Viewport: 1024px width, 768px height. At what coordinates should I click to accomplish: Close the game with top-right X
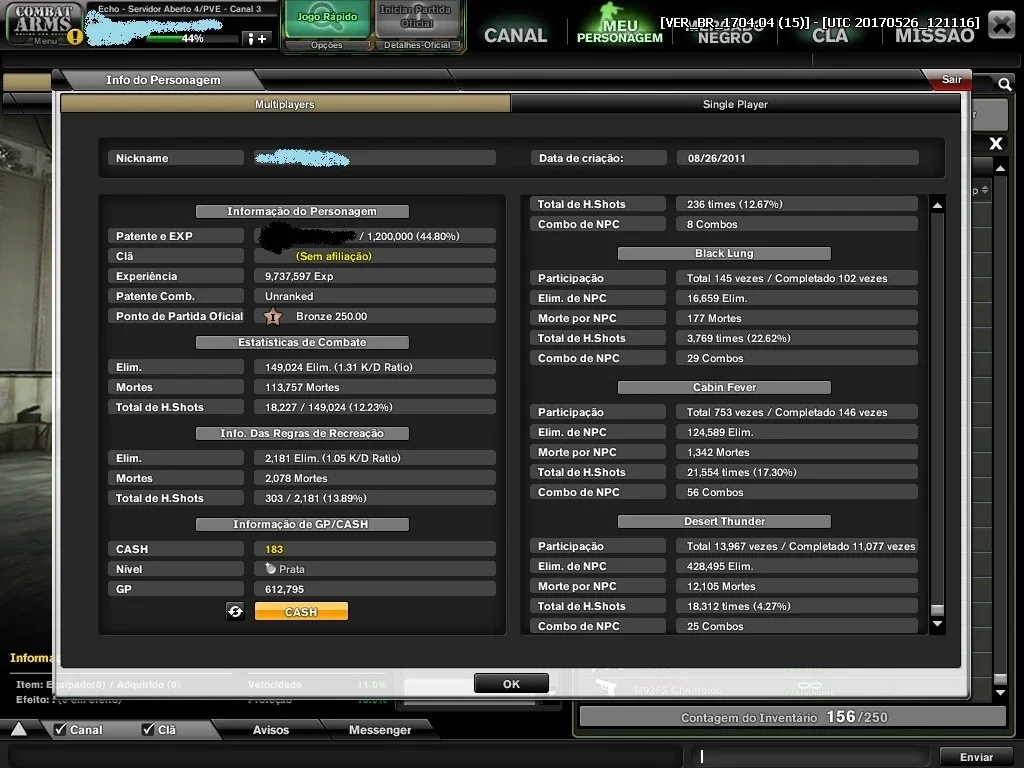coord(1001,25)
